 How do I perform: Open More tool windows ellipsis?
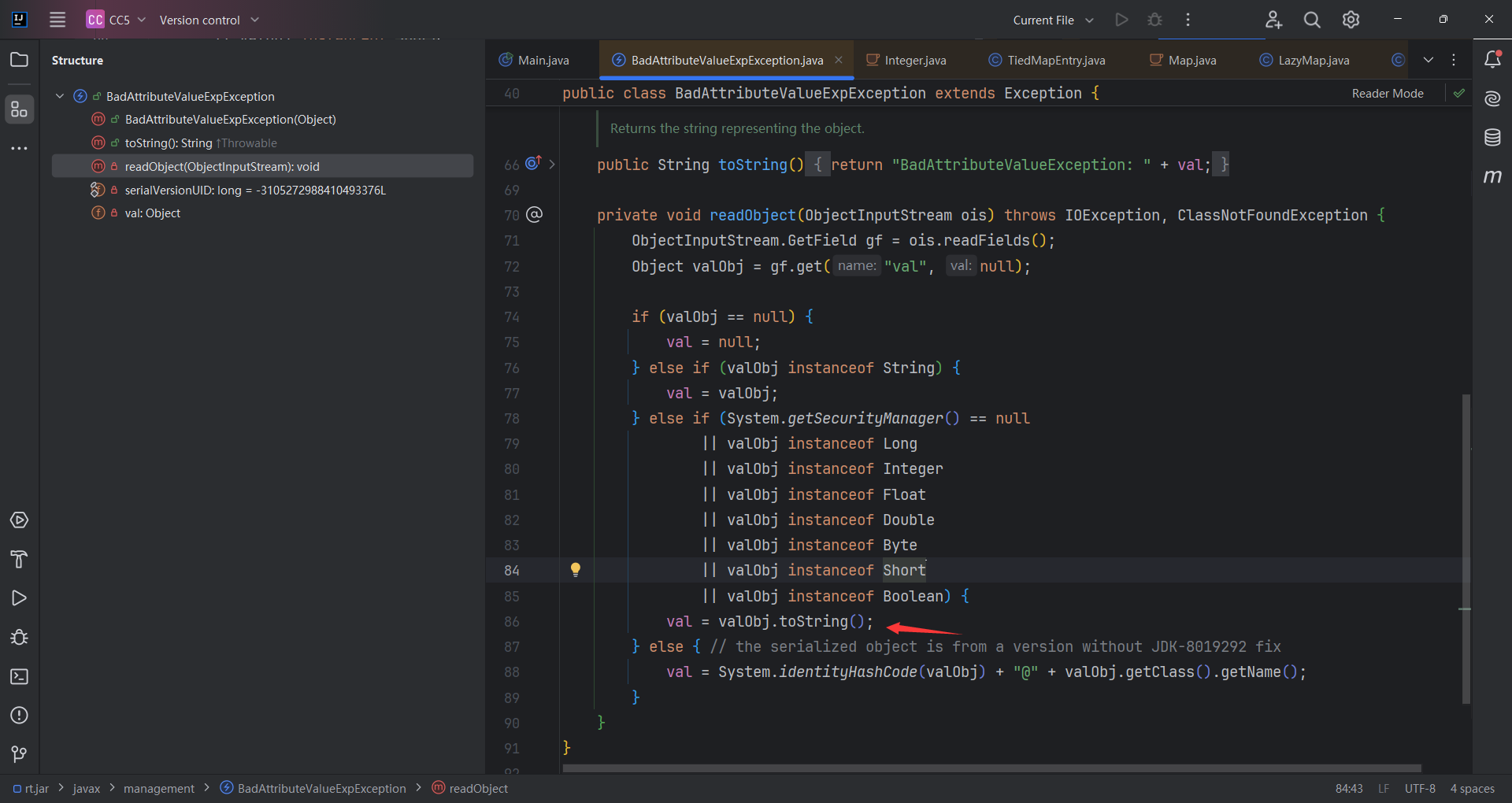tap(19, 148)
